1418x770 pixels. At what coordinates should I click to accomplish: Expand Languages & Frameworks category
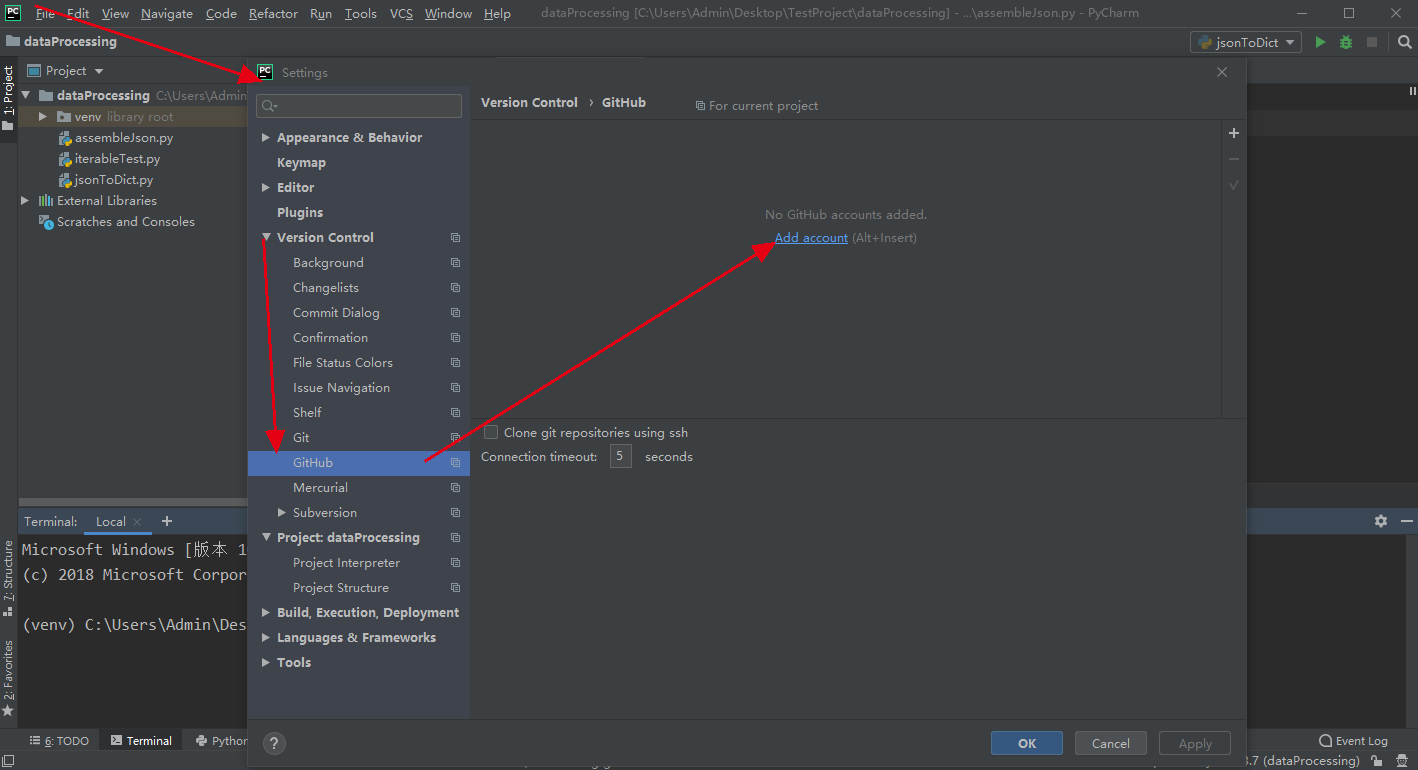point(266,638)
